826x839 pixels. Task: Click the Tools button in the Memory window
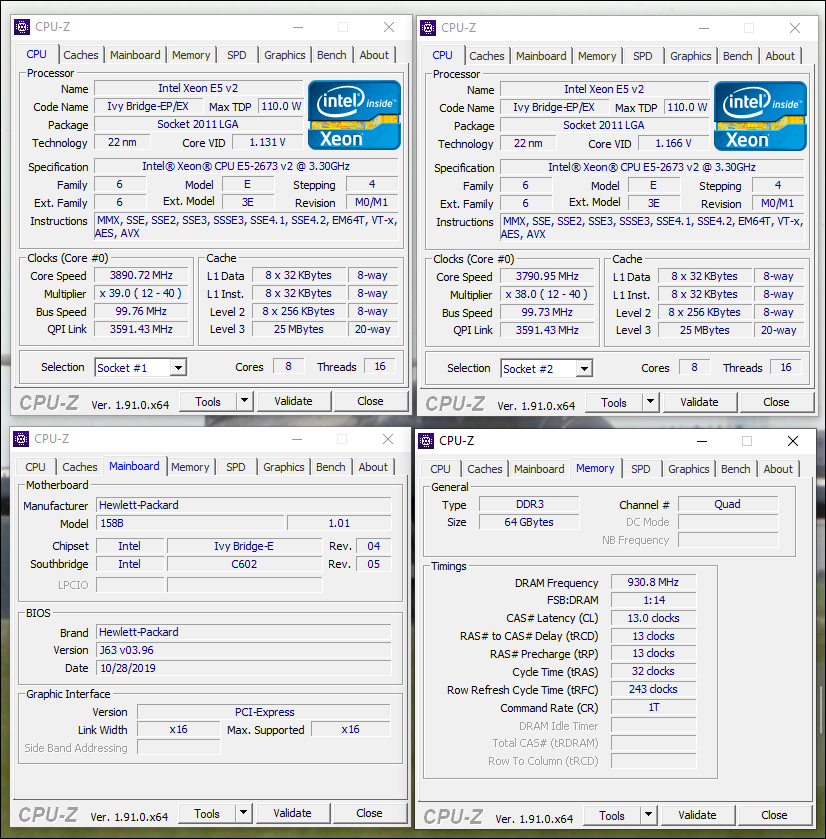click(612, 815)
